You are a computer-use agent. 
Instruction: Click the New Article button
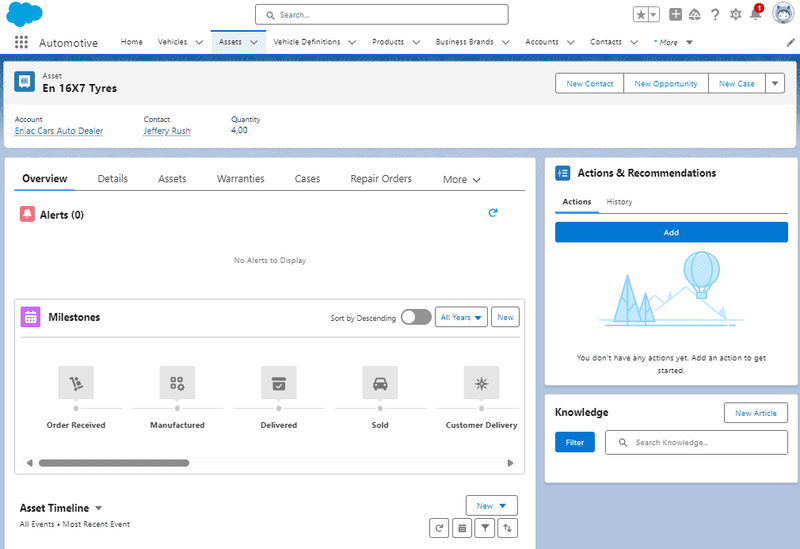click(756, 413)
